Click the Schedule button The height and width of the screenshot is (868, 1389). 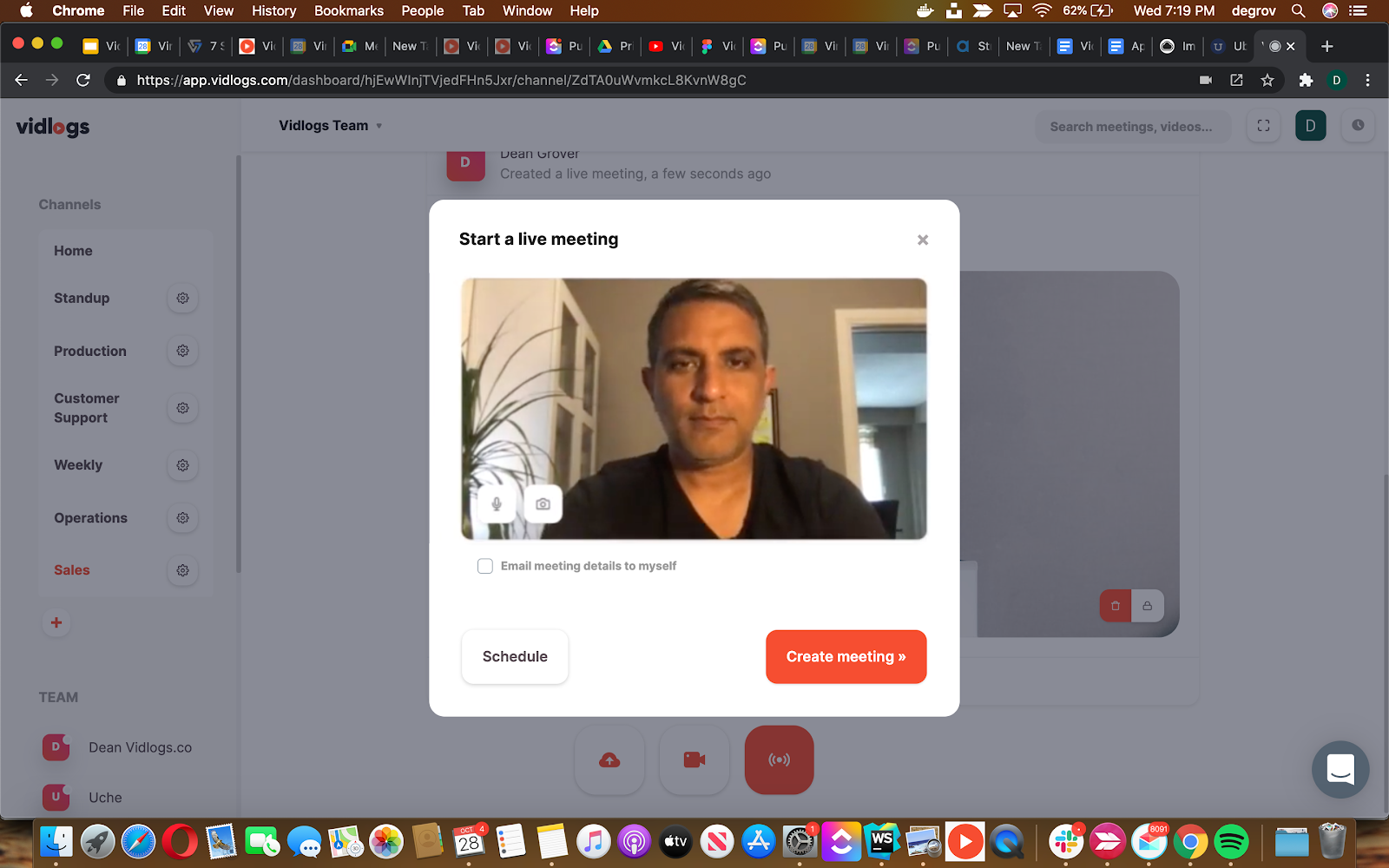[515, 657]
